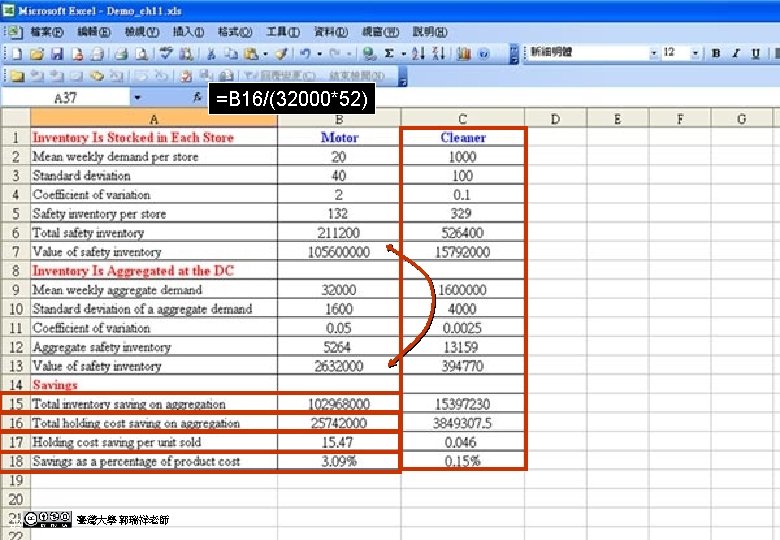Click the Redo arrow icon

click(x=335, y=54)
